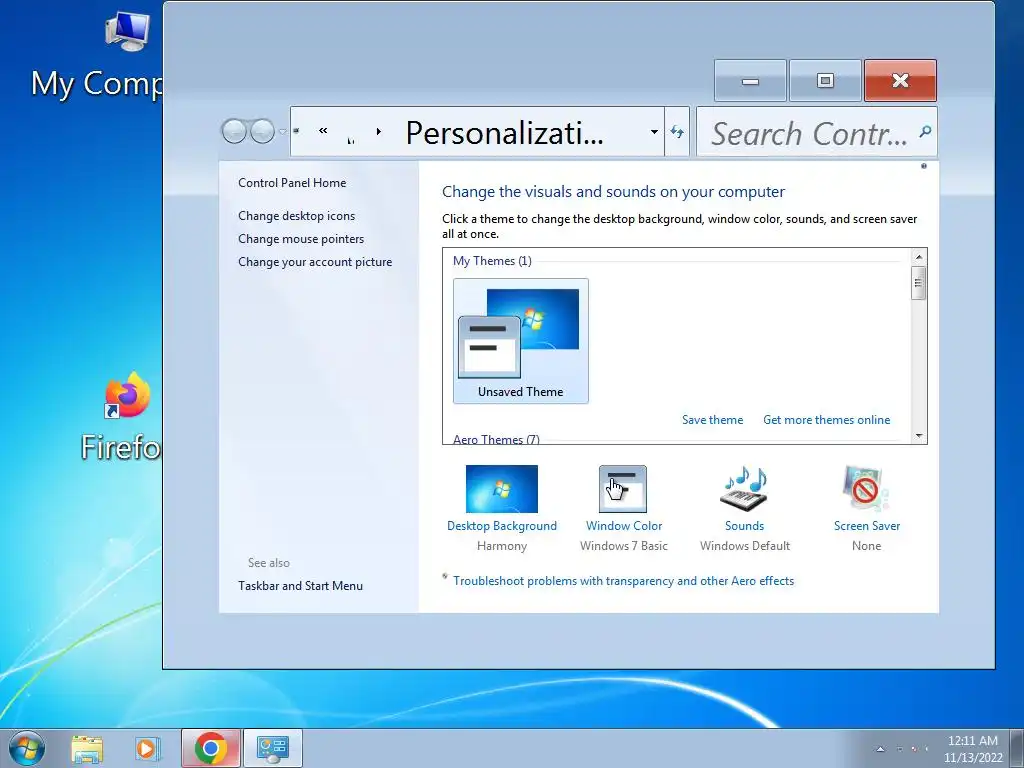Click the Back navigation button
Viewport: 1024px width, 768px height.
coord(234,131)
